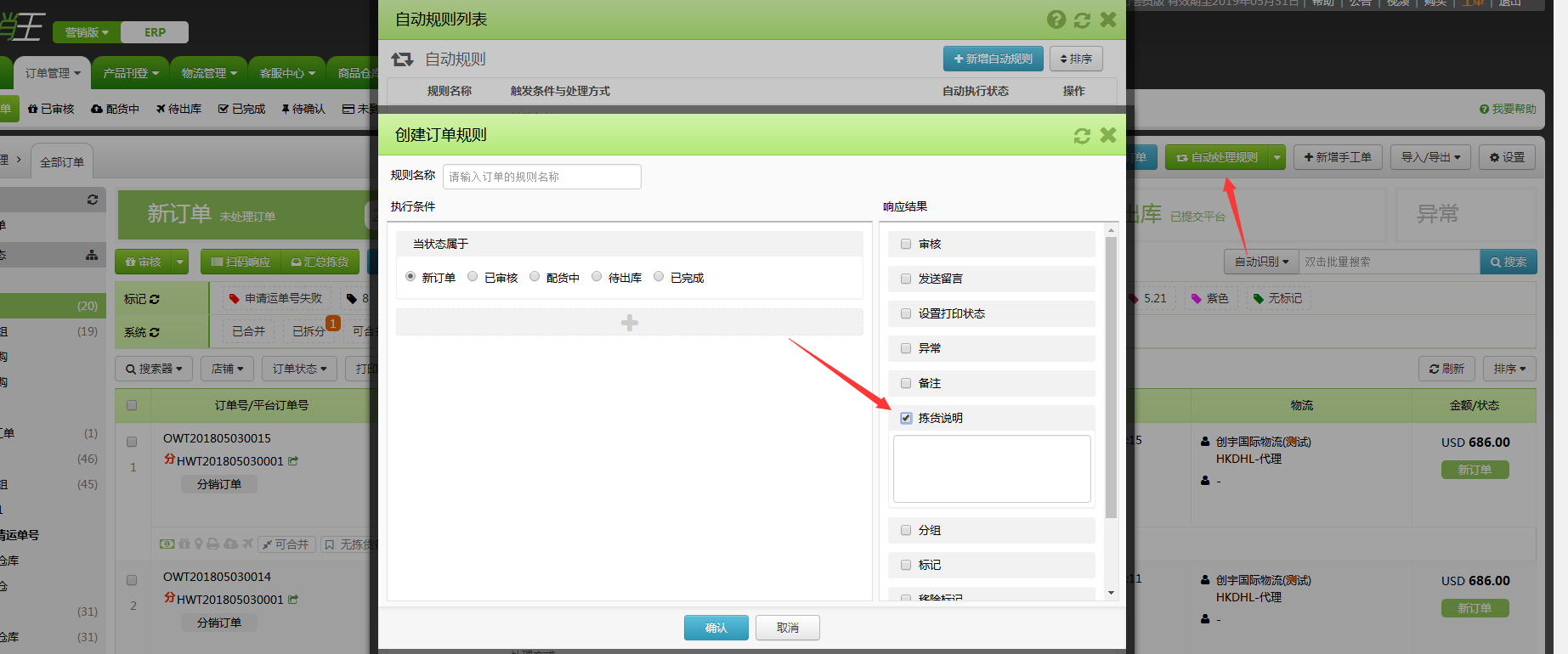This screenshot has width=1568, height=654.
Task: Select the 配货中 status radio
Action: pyautogui.click(x=535, y=277)
